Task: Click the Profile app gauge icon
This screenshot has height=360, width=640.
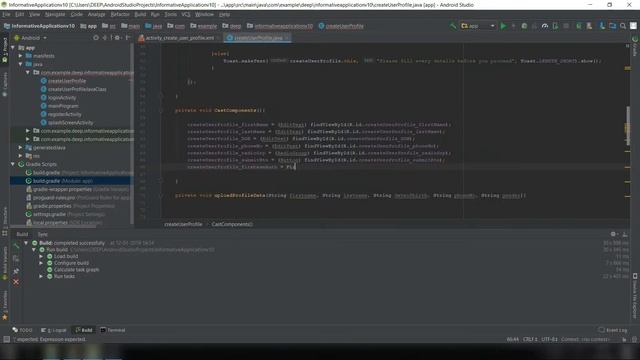Action: (545, 26)
